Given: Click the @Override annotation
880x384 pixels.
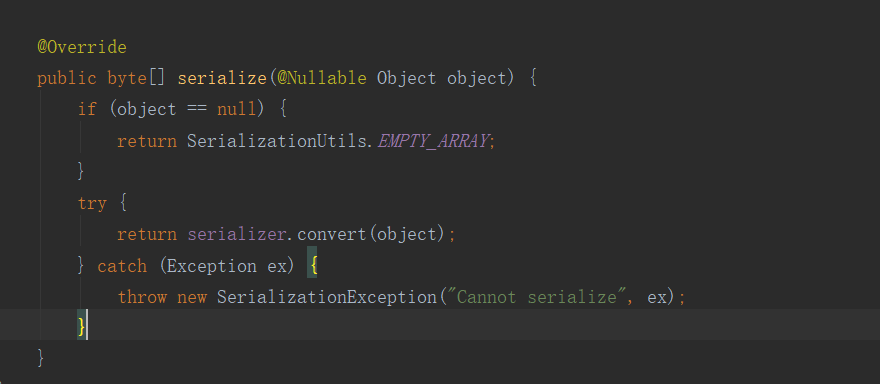Looking at the screenshot, I should 82,47.
